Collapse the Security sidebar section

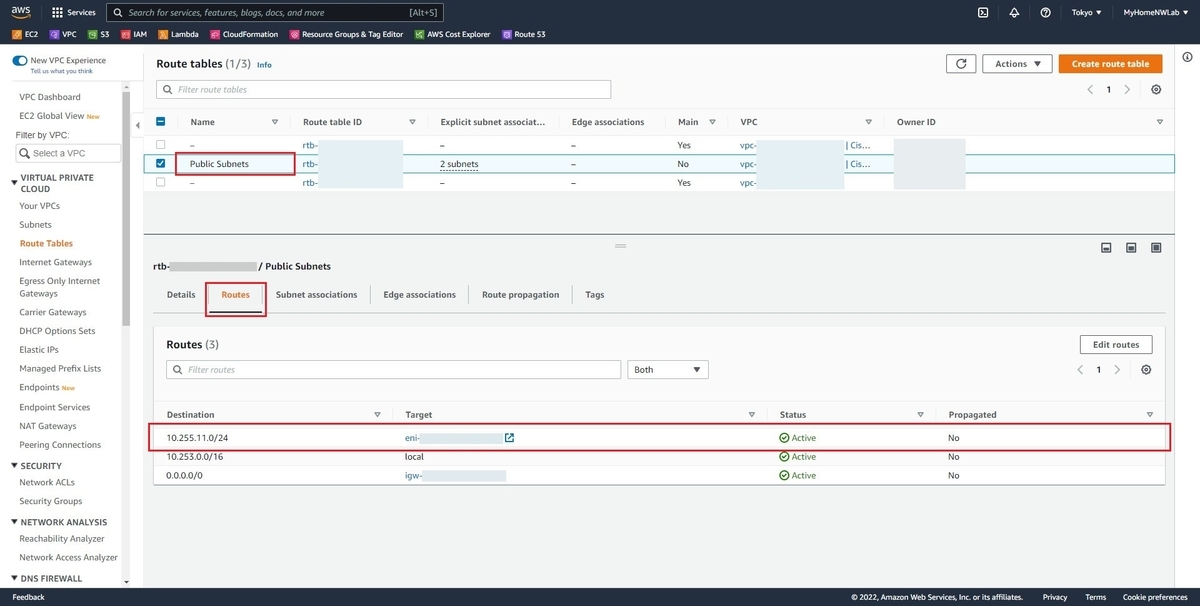[14, 466]
